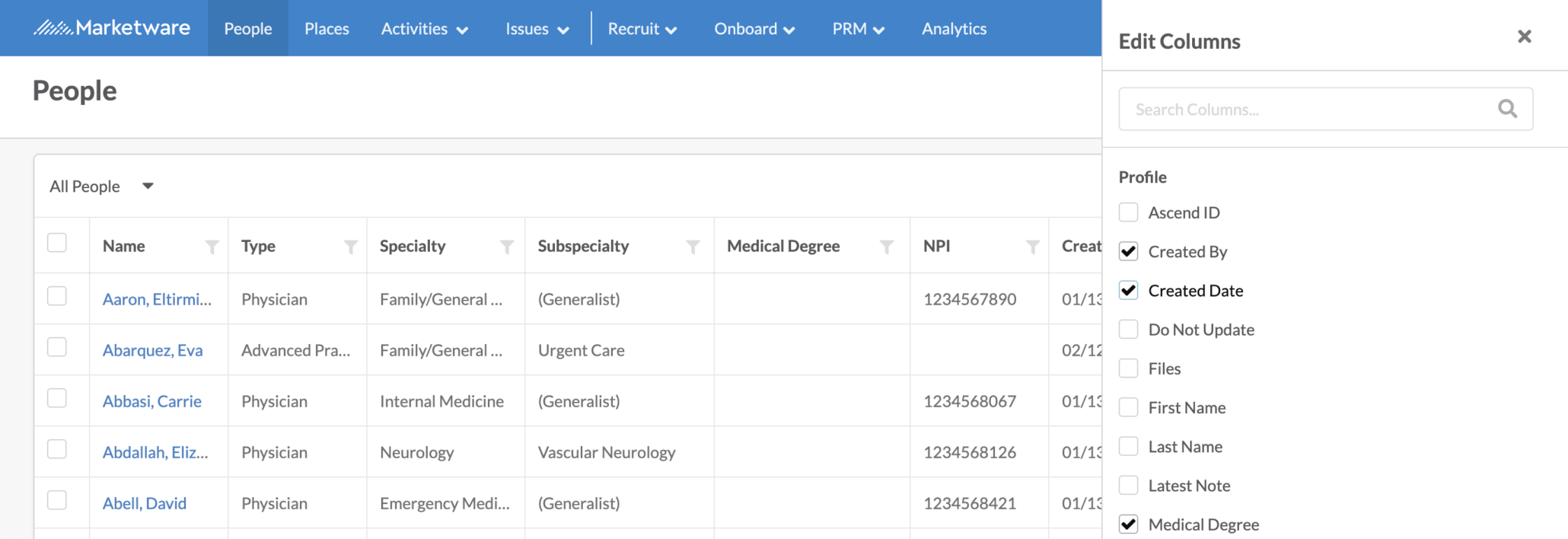Expand the Recruit menu

tap(642, 29)
